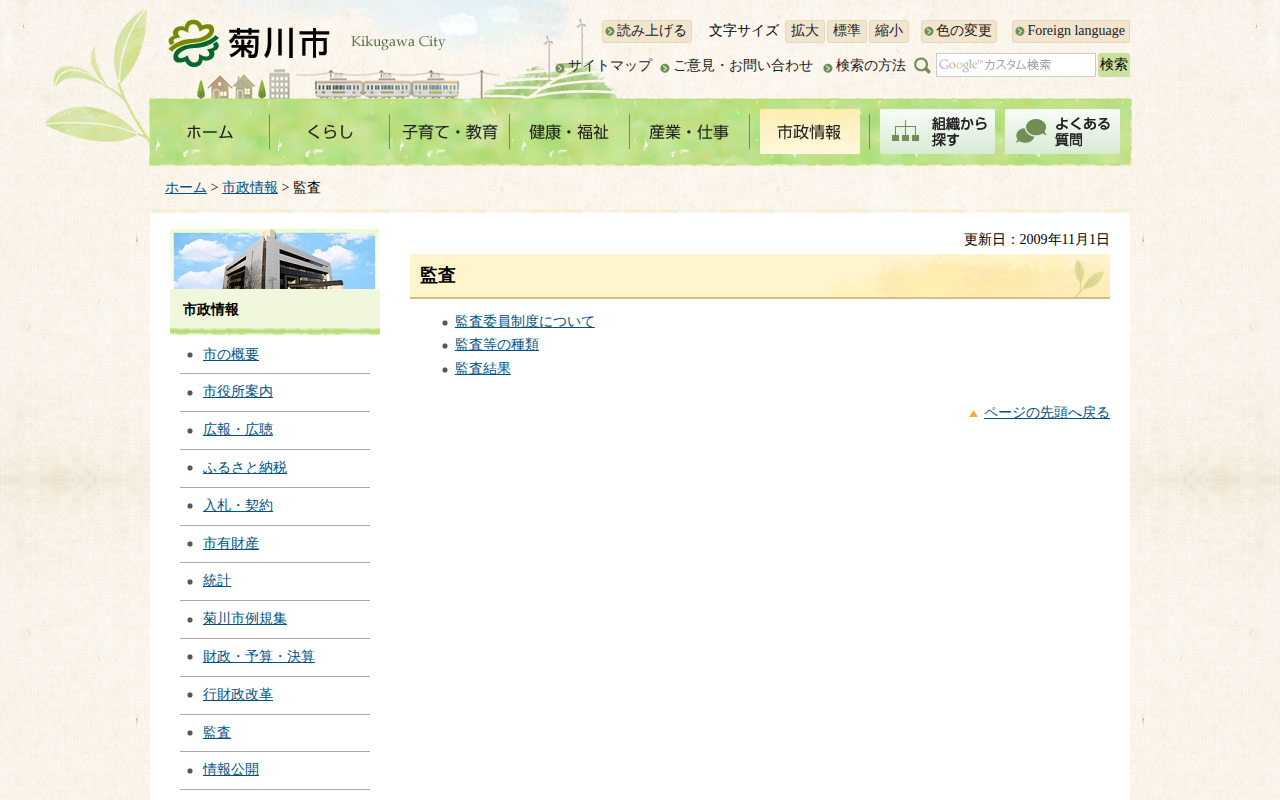
Task: Click 市政情報 breadcrumb link
Action: pyautogui.click(x=250, y=188)
